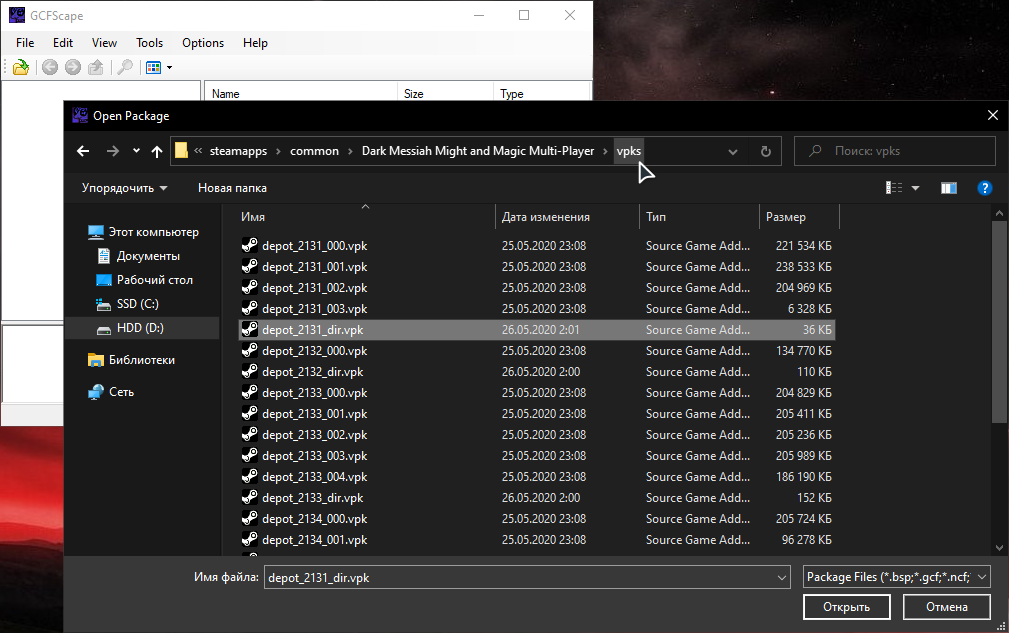This screenshot has height=633, width=1009.
Task: Click the Dark Messiah Might and Magic Multi-Player breadcrumb
Action: [477, 151]
